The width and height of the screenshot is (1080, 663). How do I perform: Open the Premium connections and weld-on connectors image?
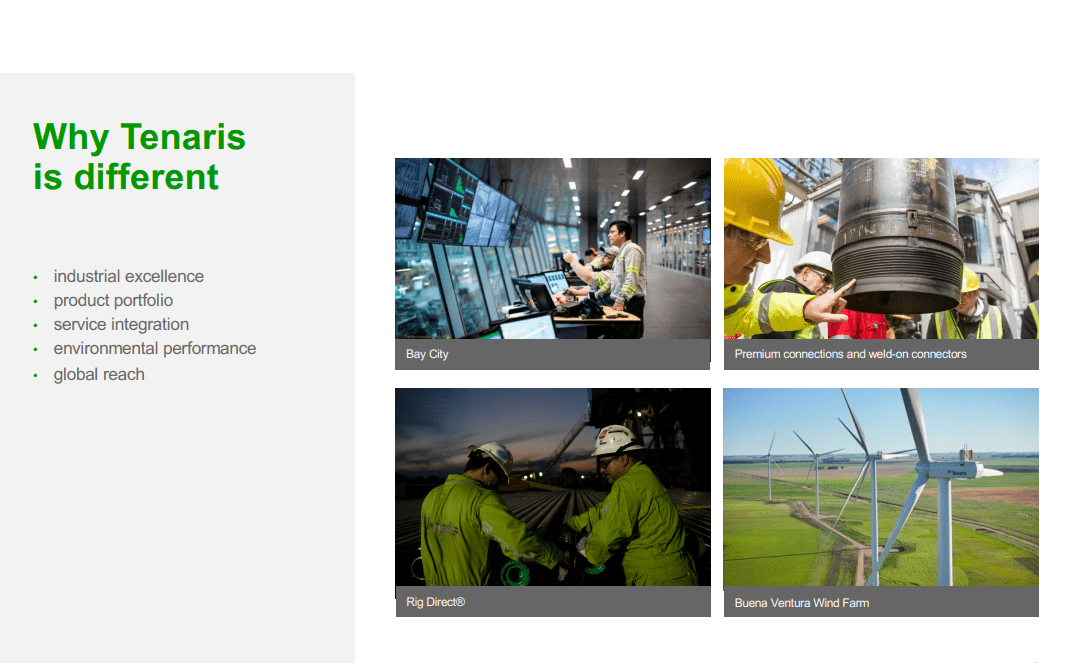(x=880, y=250)
